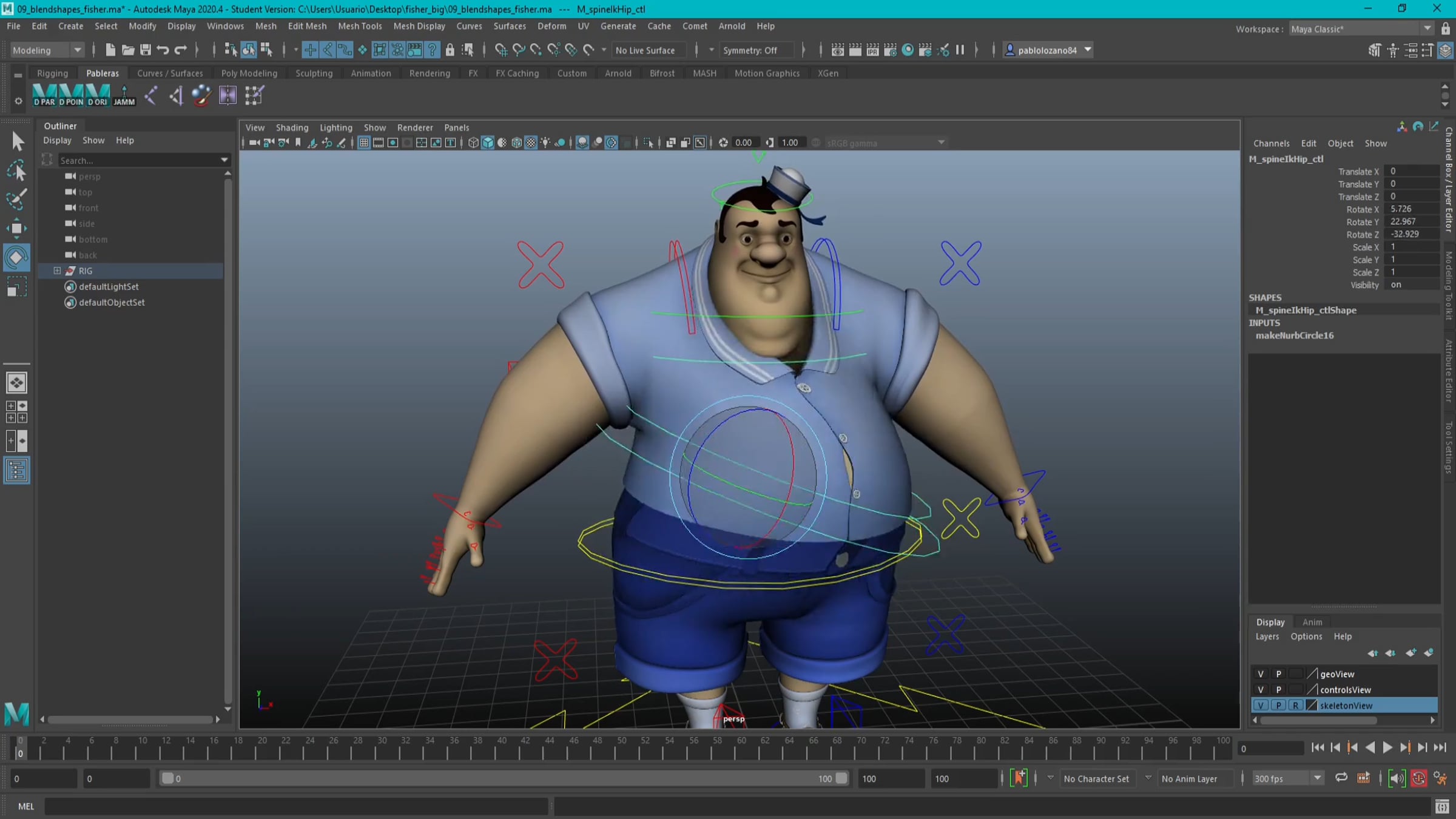Toggle playback P on controlsView layer
This screenshot has height=819, width=1456.
(x=1278, y=690)
